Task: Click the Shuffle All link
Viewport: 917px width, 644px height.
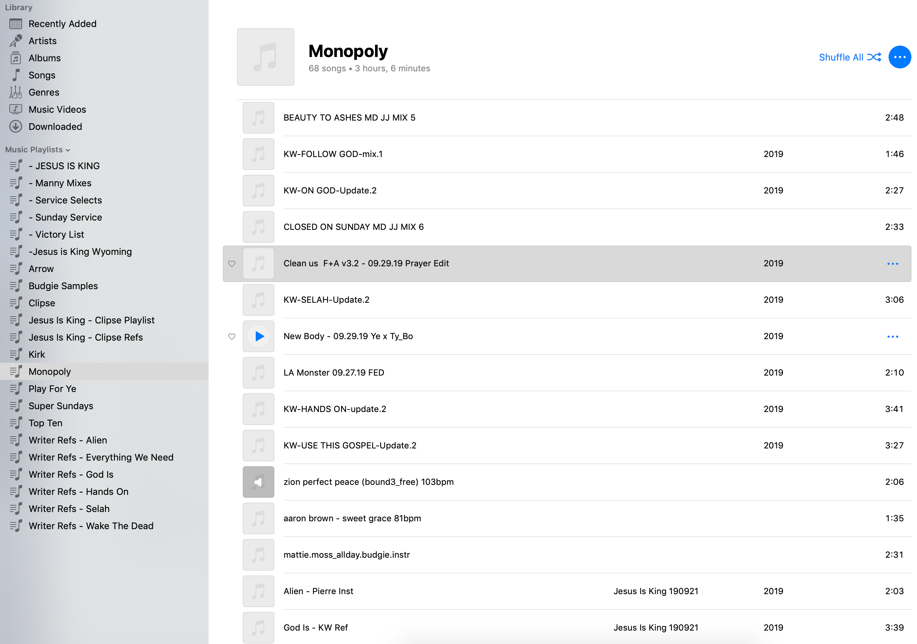Action: point(841,58)
